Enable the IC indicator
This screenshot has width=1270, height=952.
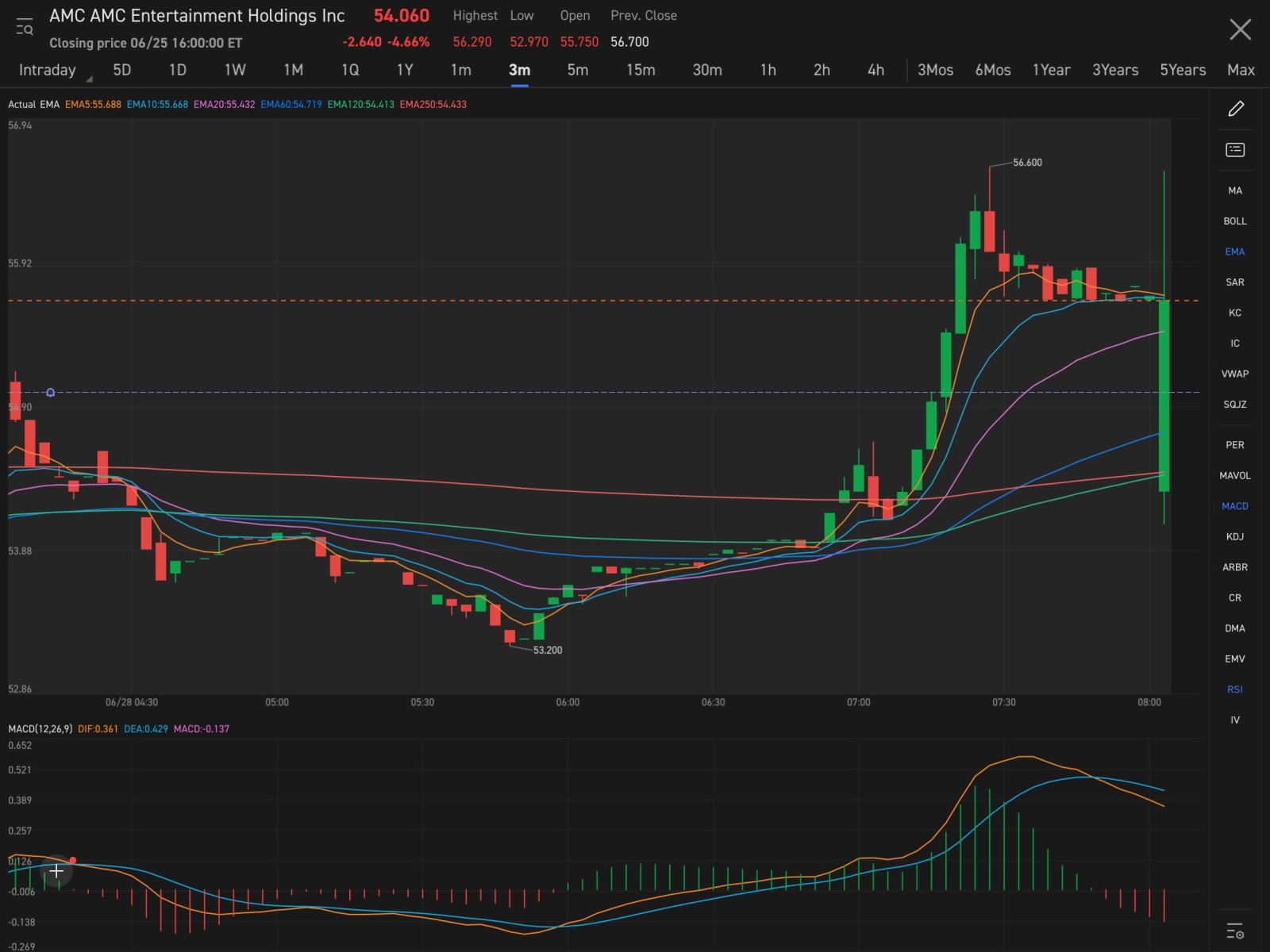1235,344
